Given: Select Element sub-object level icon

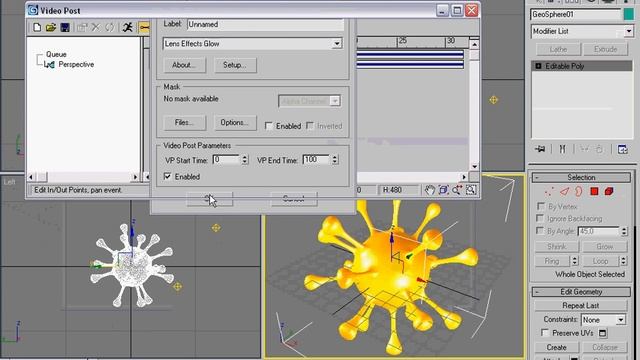Looking at the screenshot, I should click(609, 191).
